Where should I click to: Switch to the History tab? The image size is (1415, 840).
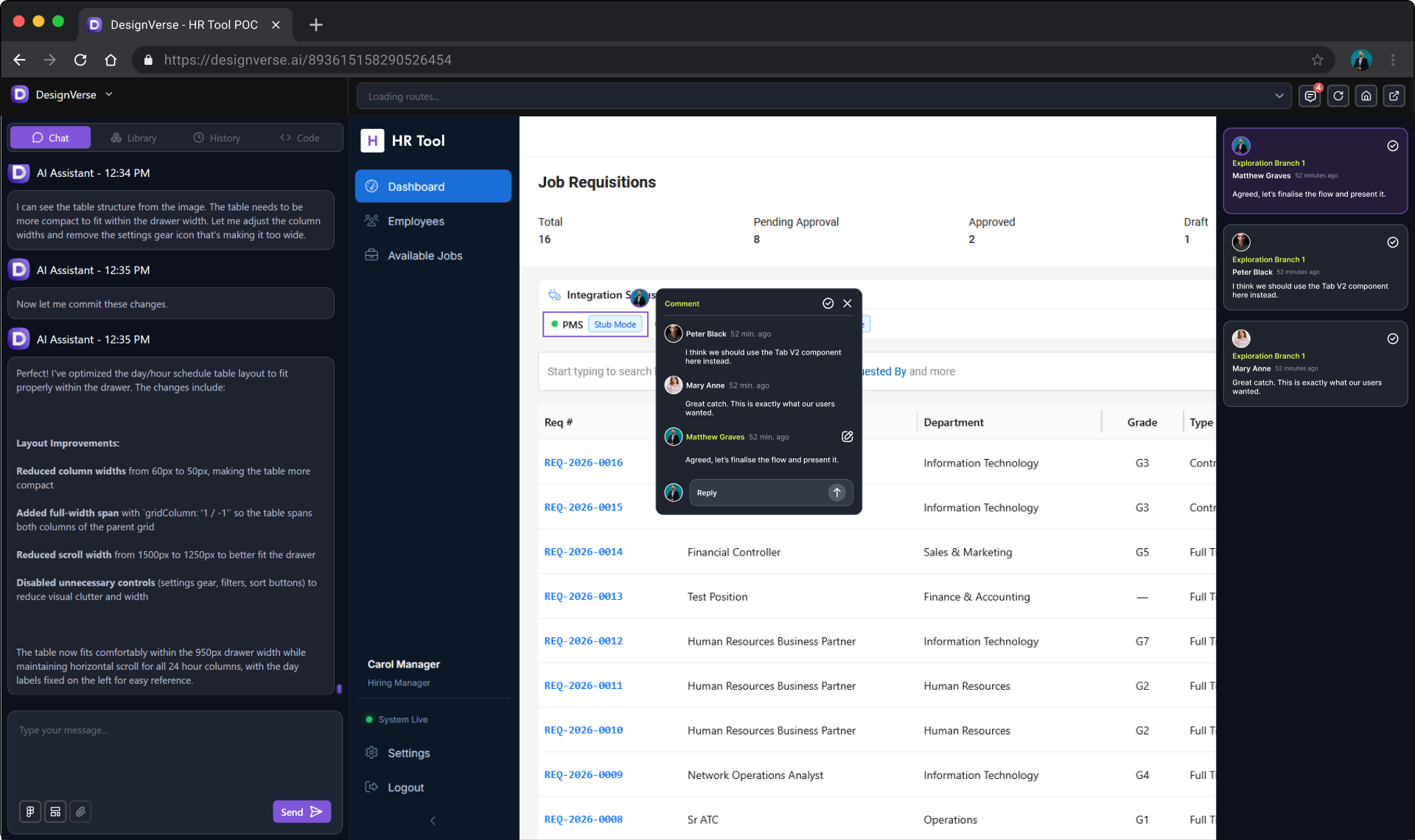tap(217, 138)
